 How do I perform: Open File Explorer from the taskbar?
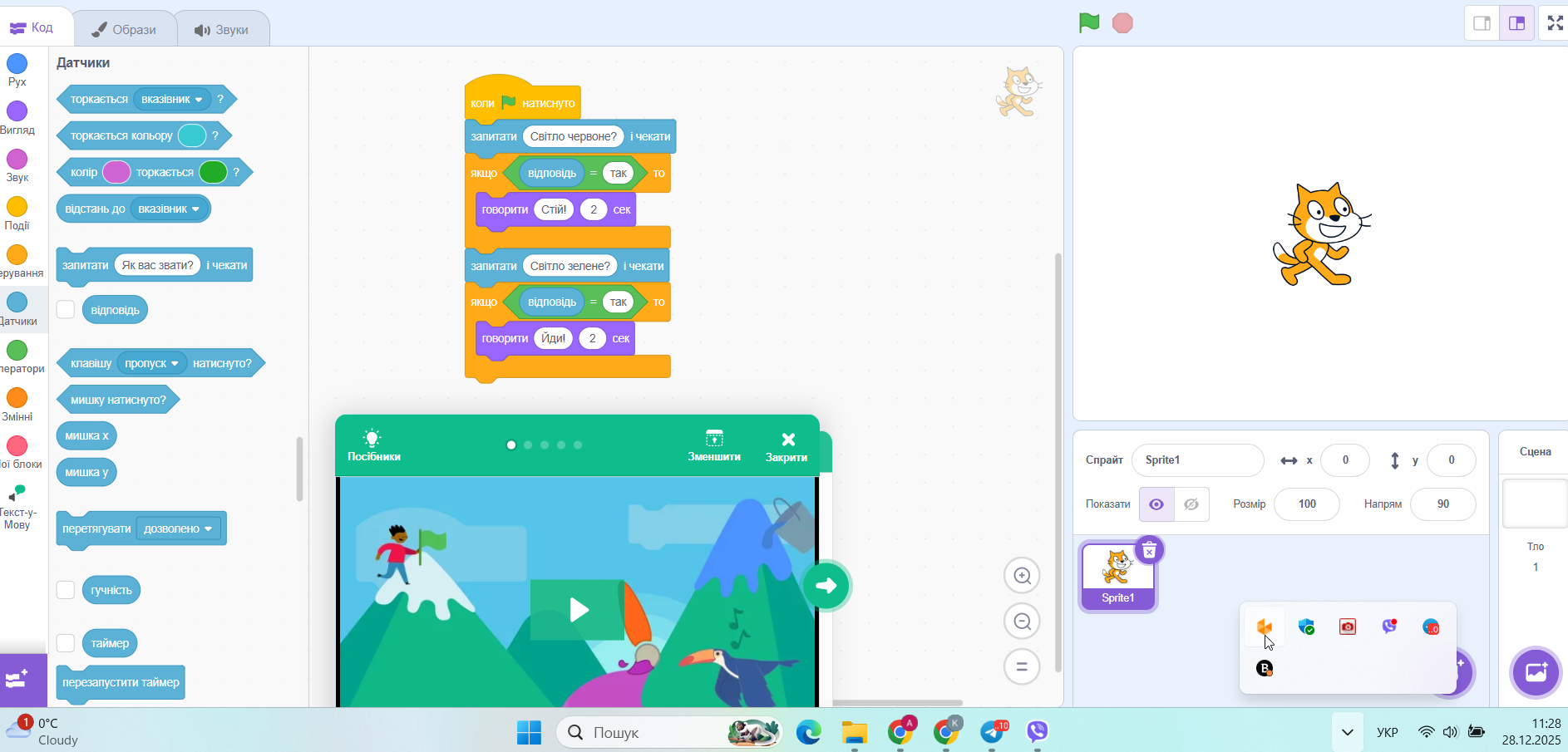tap(855, 732)
